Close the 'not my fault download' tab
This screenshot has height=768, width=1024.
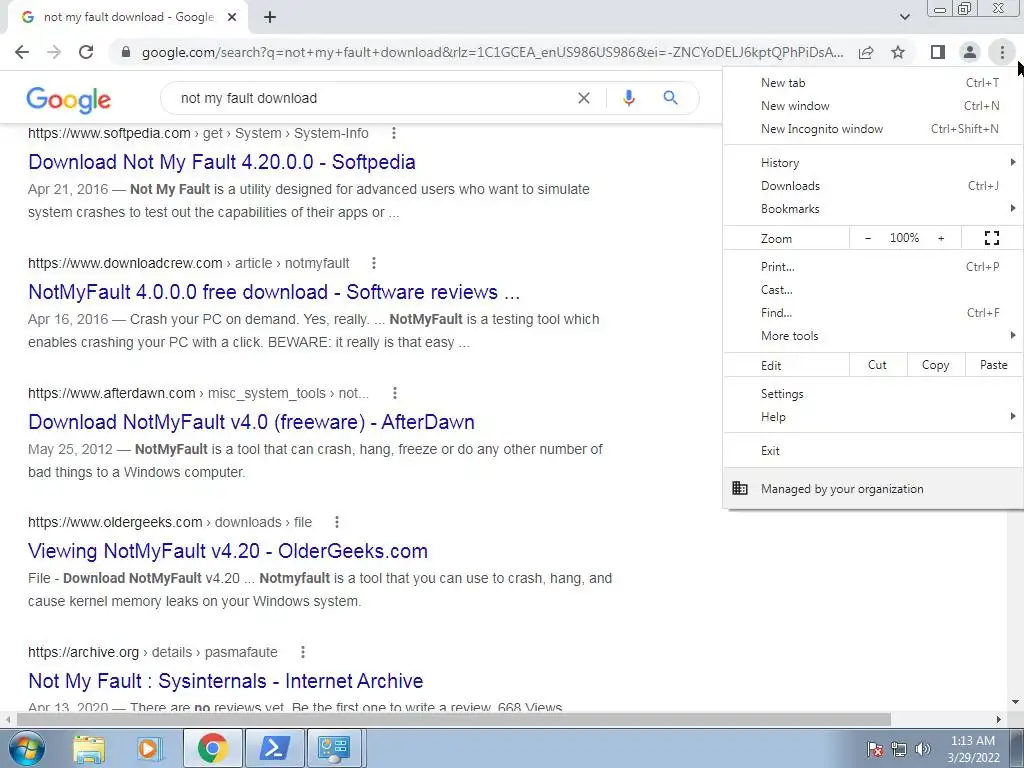[232, 18]
